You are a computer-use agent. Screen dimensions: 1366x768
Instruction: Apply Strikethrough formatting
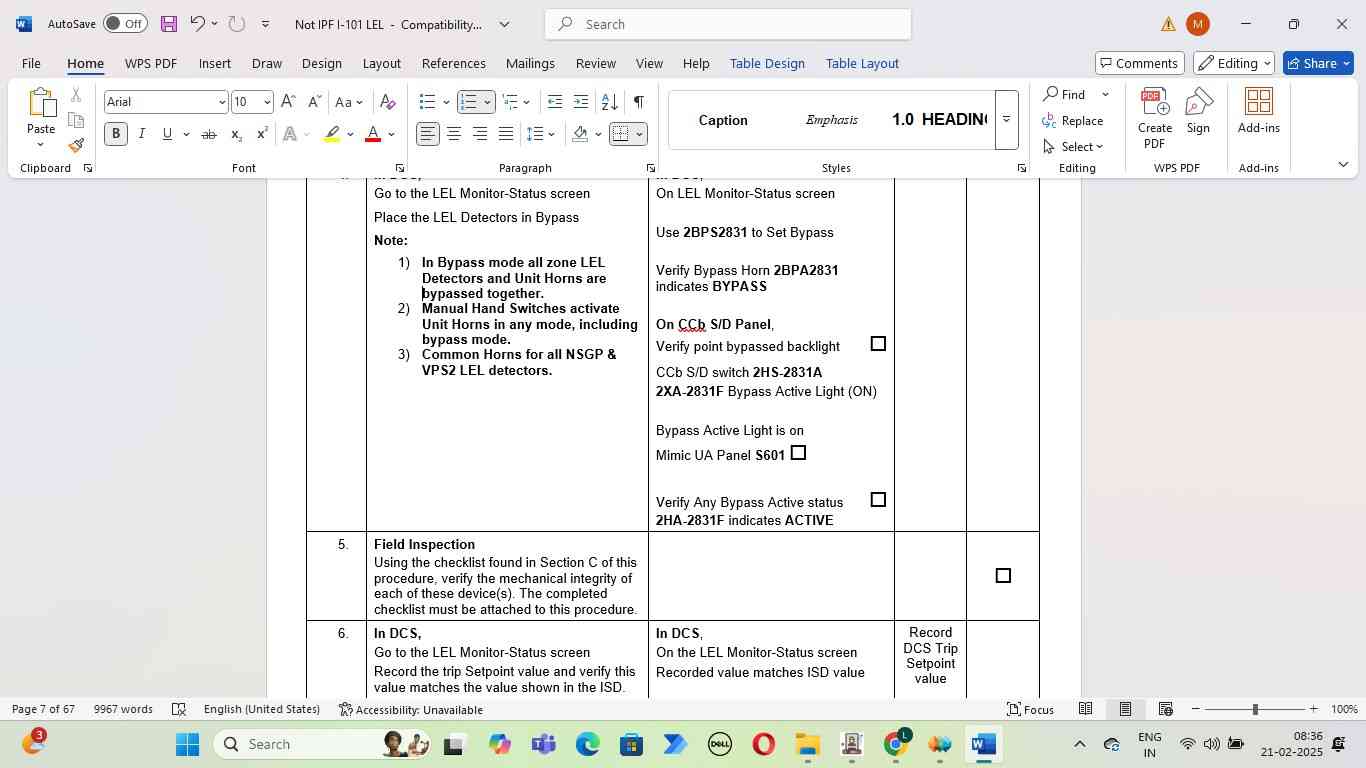(209, 134)
